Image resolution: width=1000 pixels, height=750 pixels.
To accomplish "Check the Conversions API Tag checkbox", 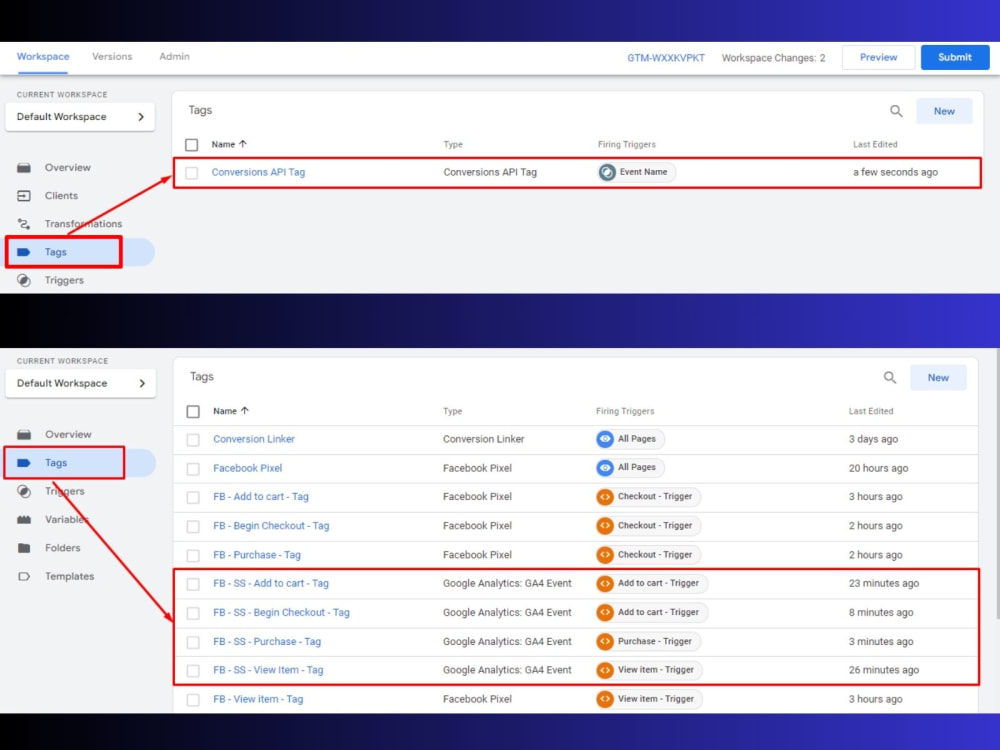I will (x=193, y=172).
